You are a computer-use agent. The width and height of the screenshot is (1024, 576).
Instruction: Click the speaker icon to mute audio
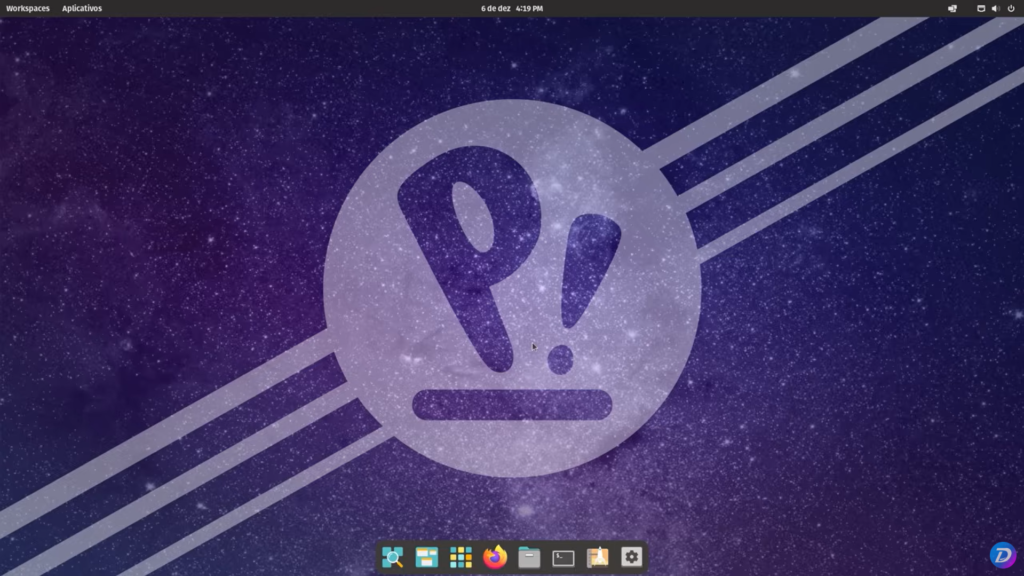pyautogui.click(x=994, y=8)
